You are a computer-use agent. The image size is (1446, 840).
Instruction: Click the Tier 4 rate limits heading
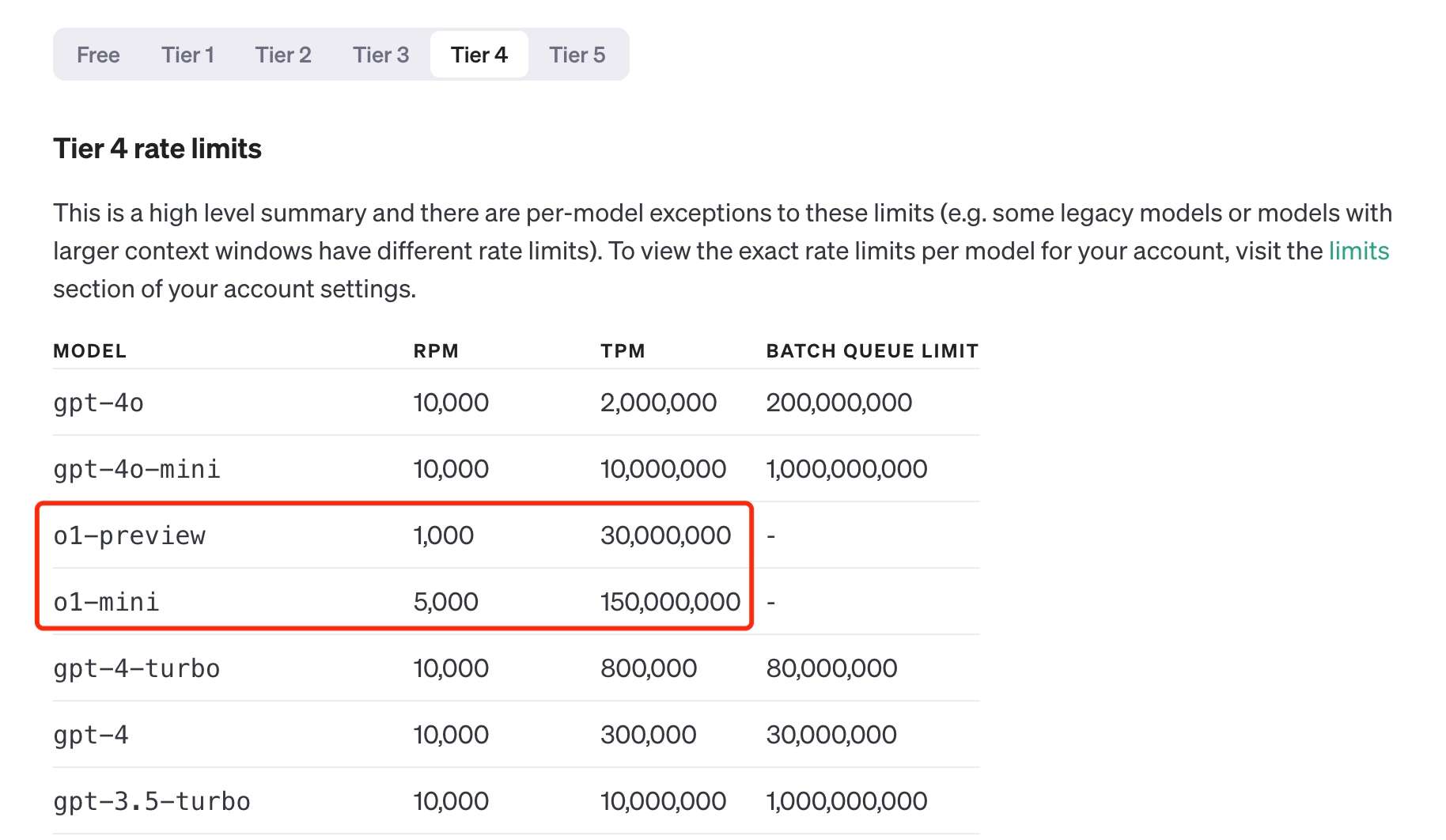[x=157, y=148]
